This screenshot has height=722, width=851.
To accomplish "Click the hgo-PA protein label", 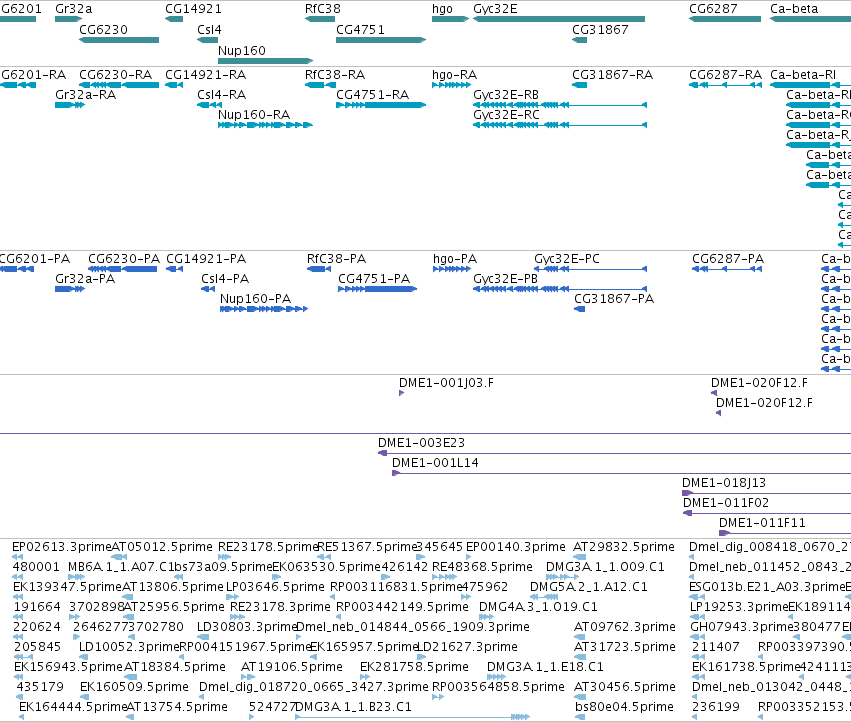I will pyautogui.click(x=455, y=259).
